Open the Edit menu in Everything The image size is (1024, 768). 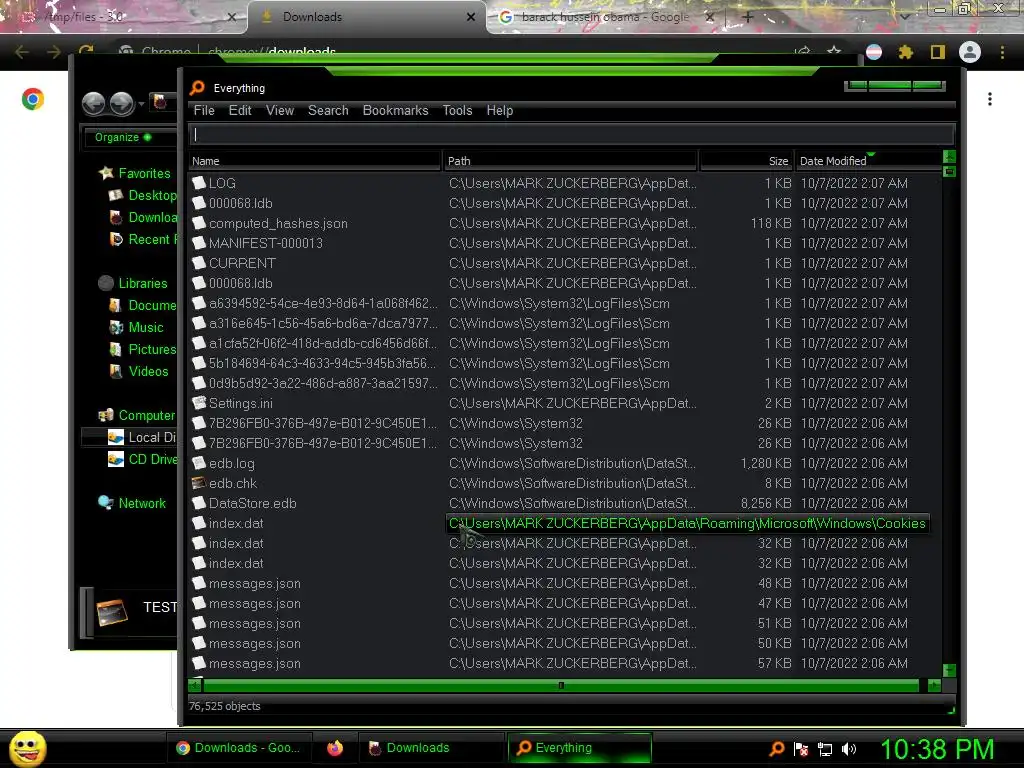pos(240,110)
